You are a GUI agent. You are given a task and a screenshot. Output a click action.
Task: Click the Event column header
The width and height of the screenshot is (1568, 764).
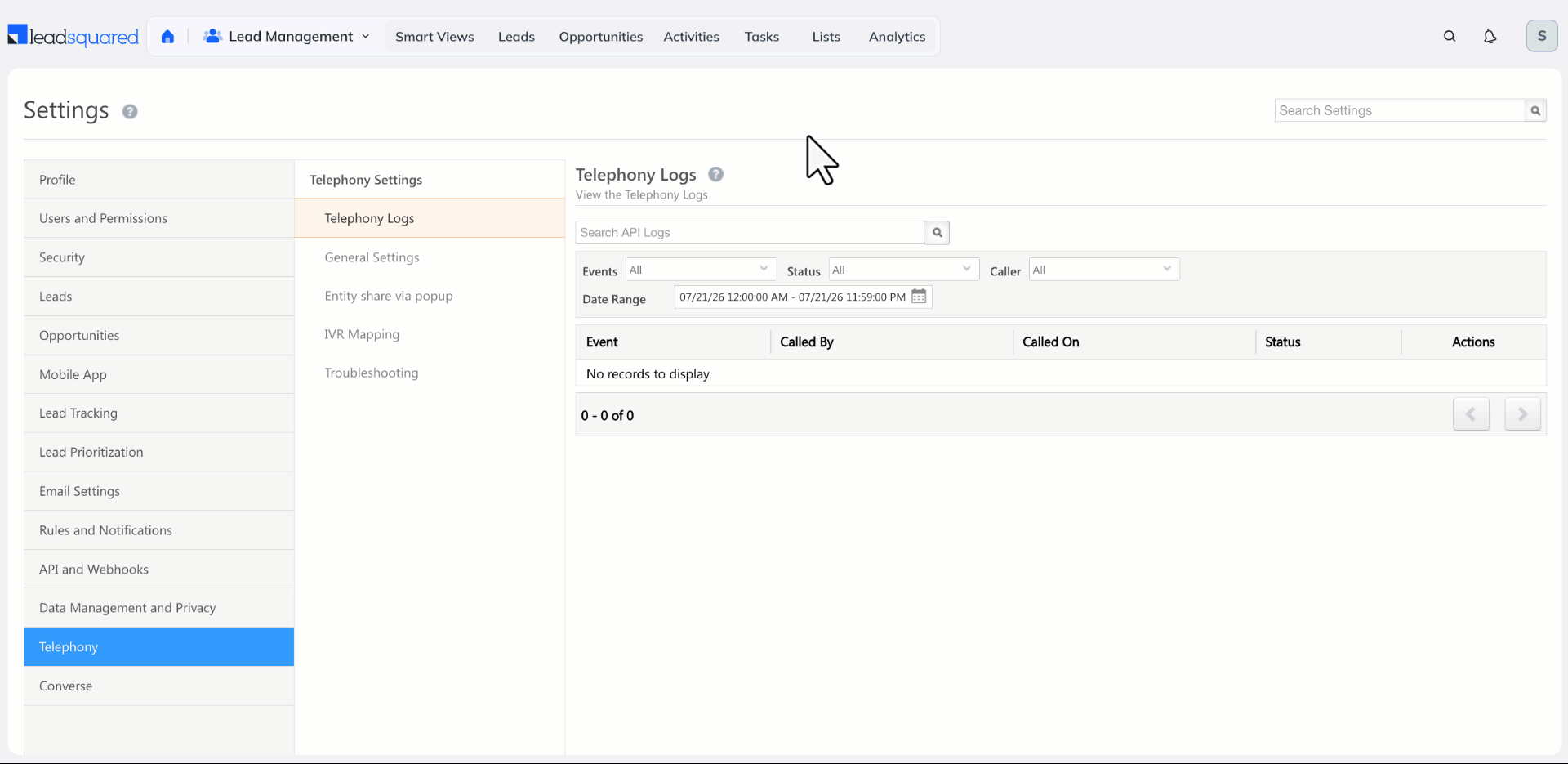tap(602, 342)
